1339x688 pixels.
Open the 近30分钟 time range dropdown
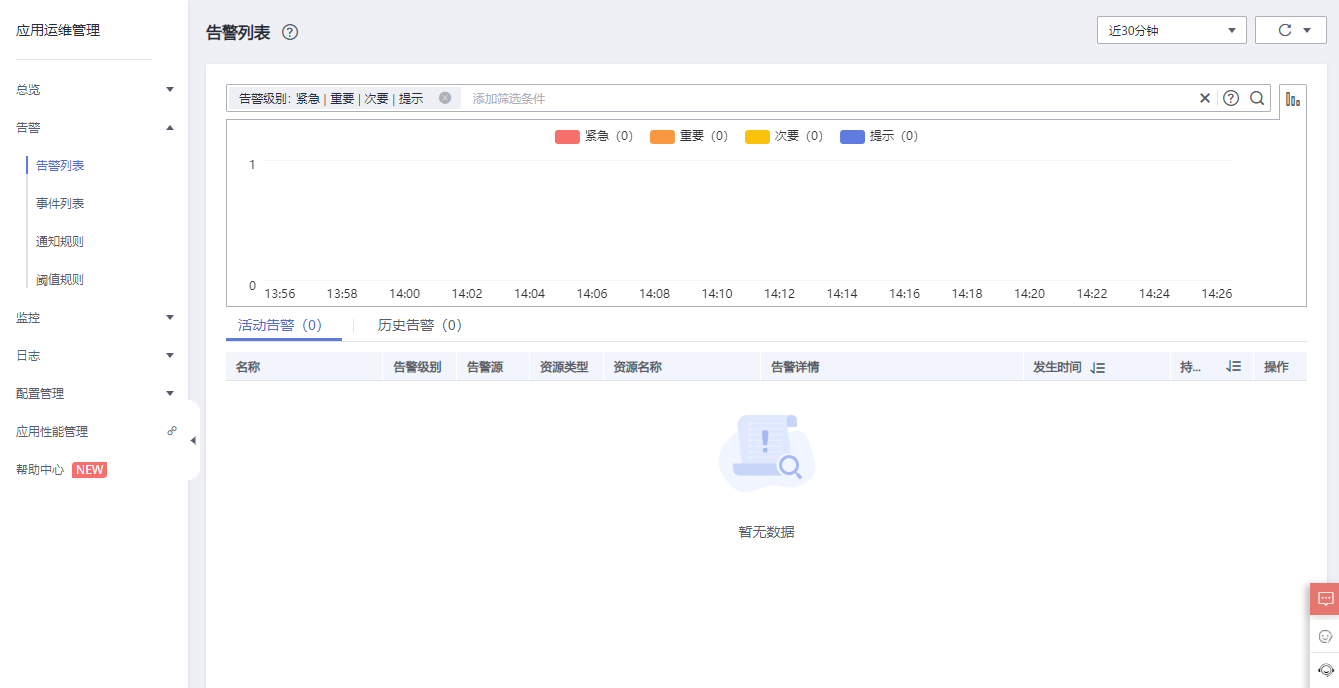pos(1171,30)
